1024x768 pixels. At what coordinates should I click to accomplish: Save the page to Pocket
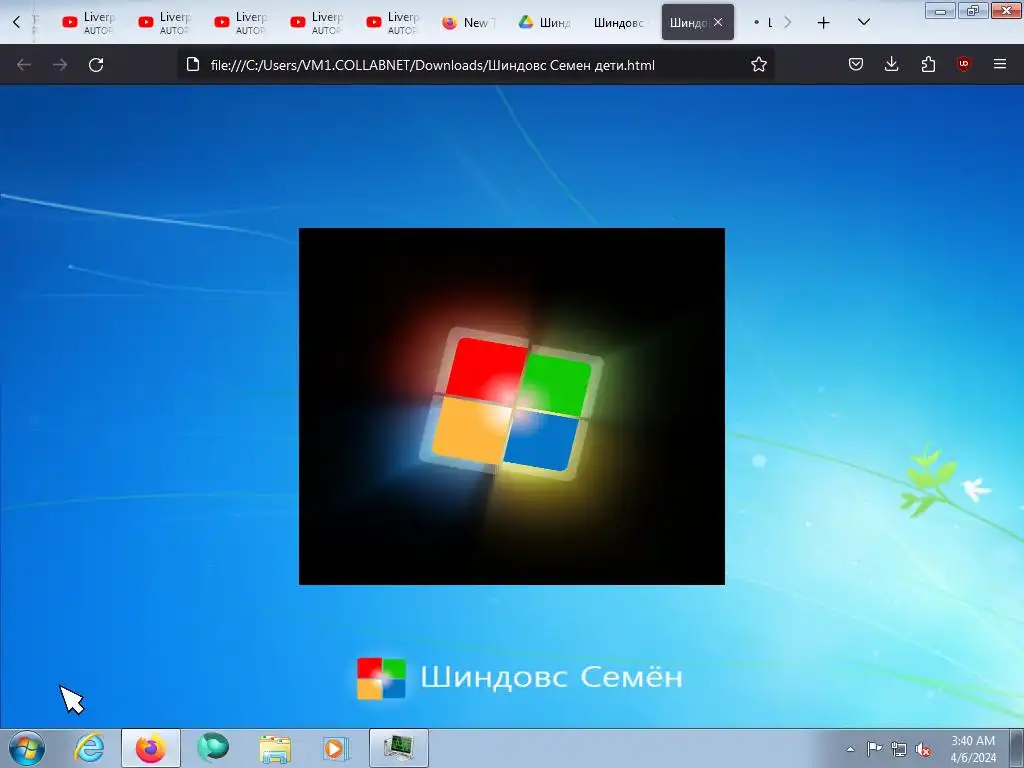(x=856, y=64)
